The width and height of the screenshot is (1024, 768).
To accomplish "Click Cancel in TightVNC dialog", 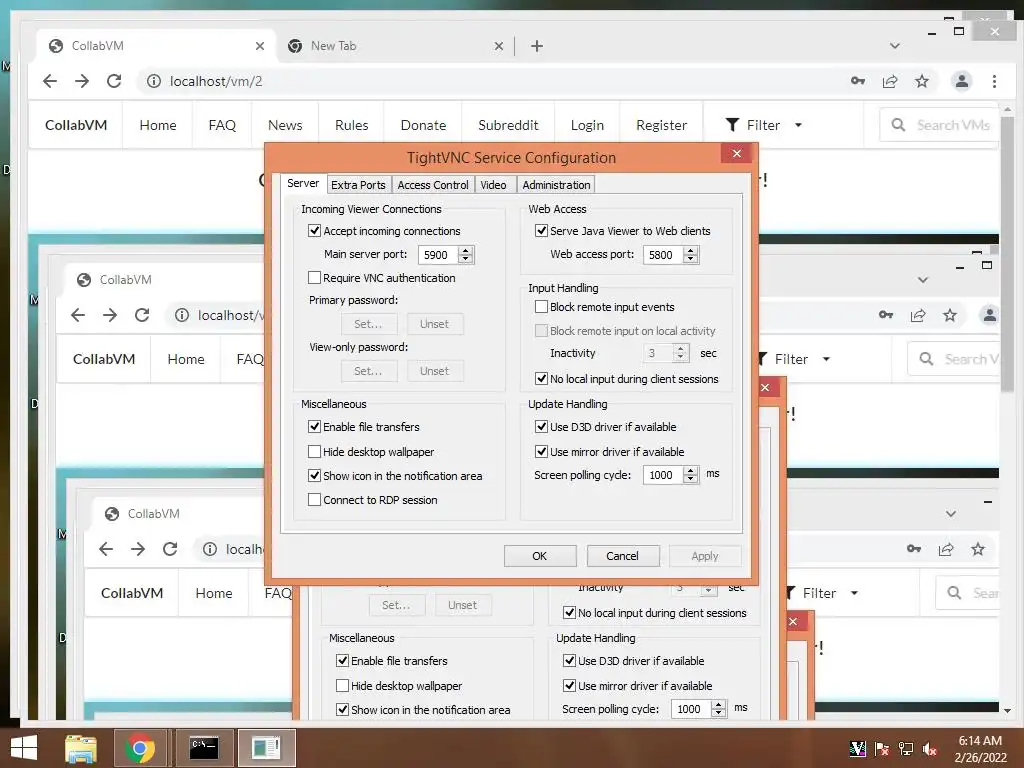I will pos(622,556).
